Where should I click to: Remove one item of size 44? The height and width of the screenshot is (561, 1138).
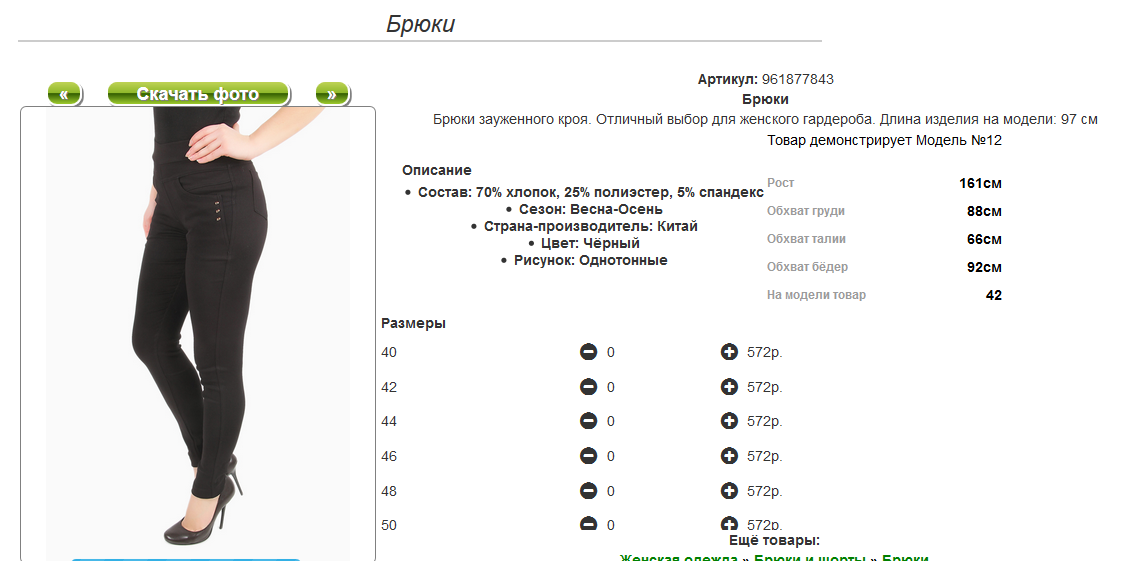589,422
